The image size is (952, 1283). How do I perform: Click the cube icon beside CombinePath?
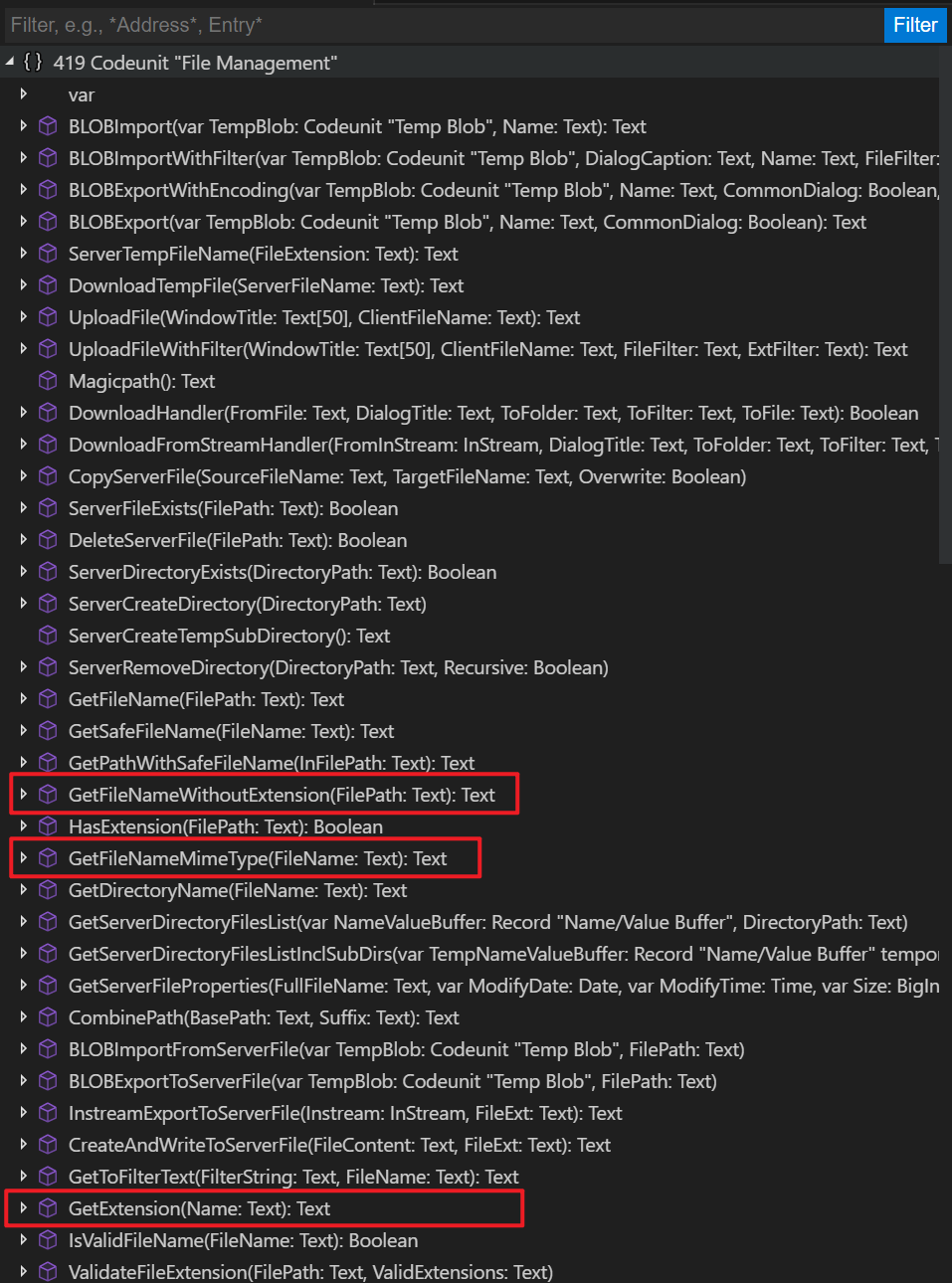point(48,1017)
